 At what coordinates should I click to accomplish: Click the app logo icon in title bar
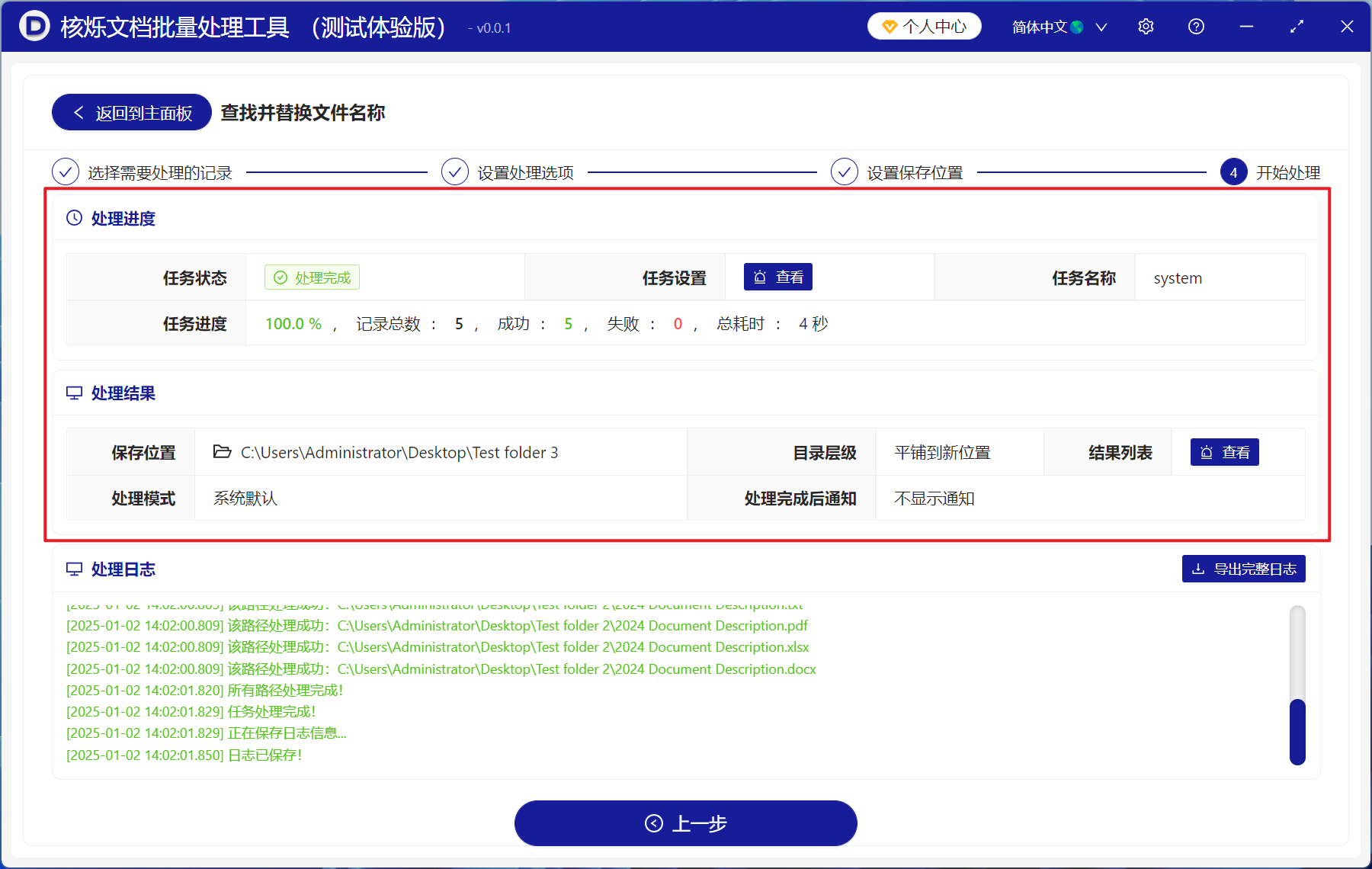(x=34, y=26)
